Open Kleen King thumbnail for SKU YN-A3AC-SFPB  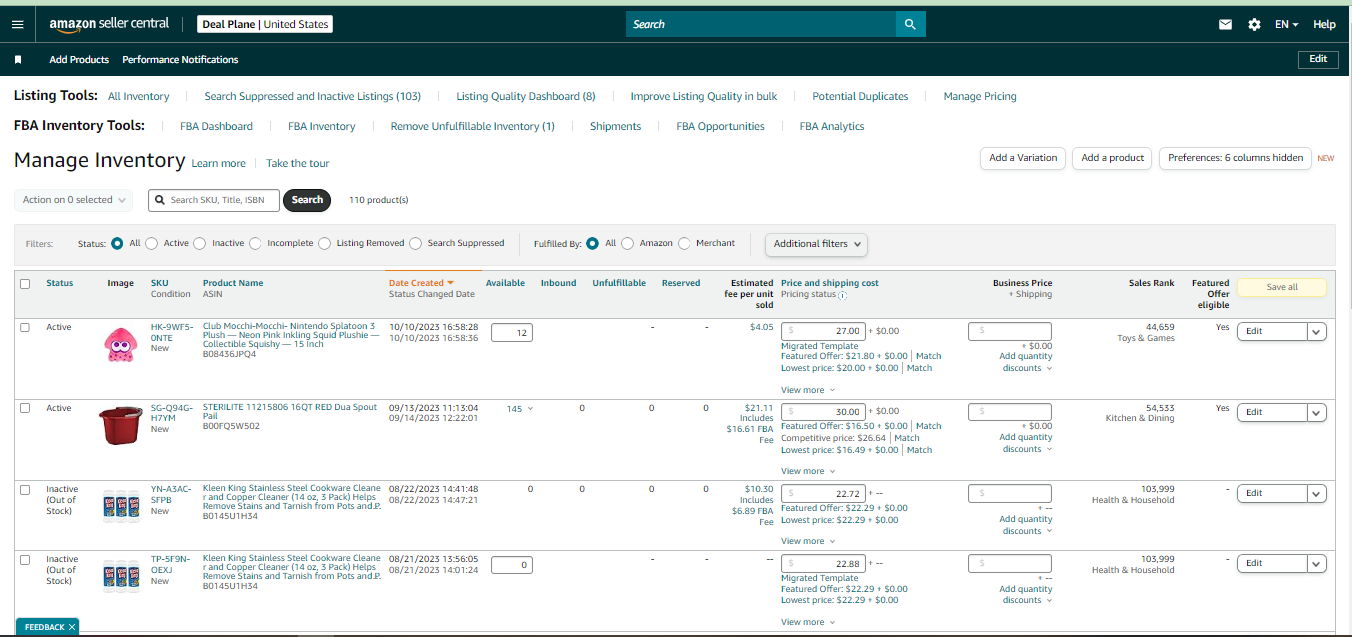click(120, 506)
